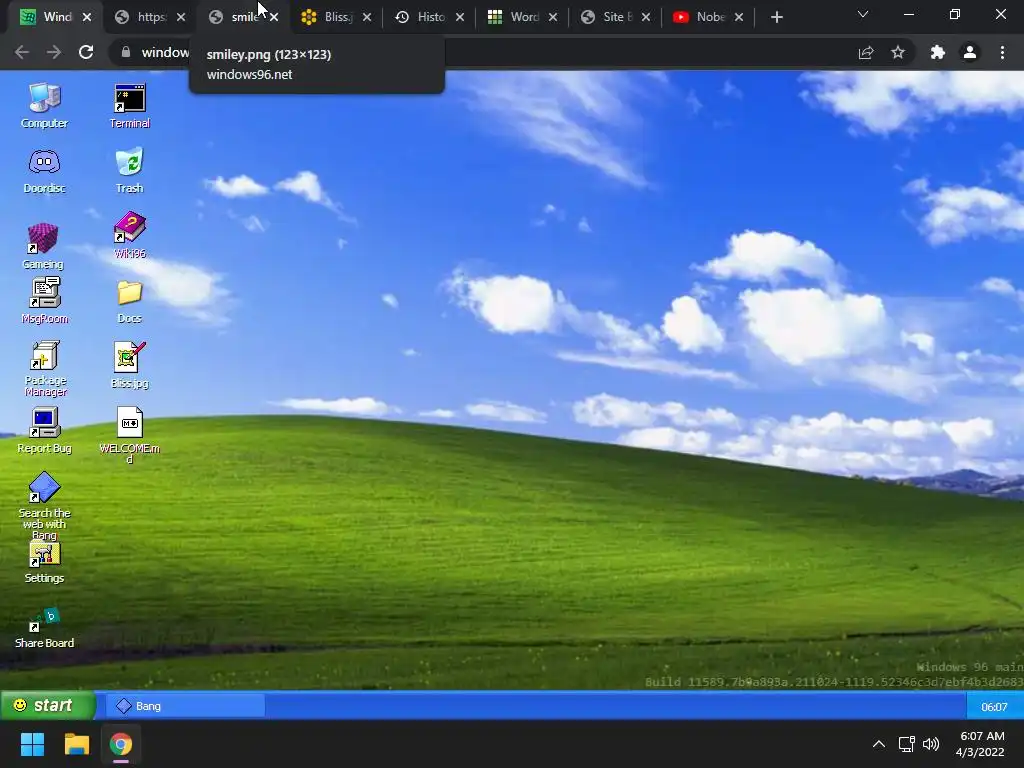Open the Chrome profile icon

[970, 52]
